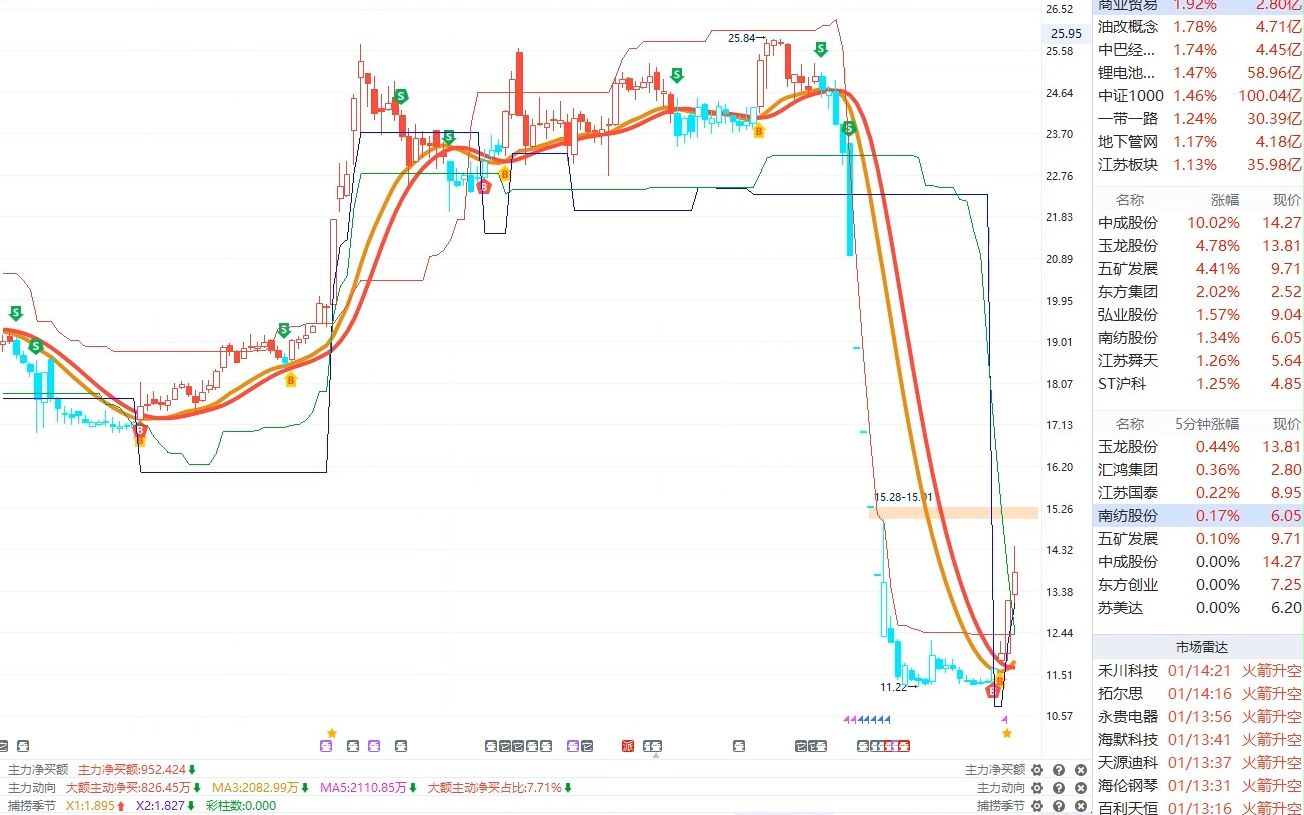Show help for 主力动向 indicator
The width and height of the screenshot is (1304, 815).
click(1058, 788)
